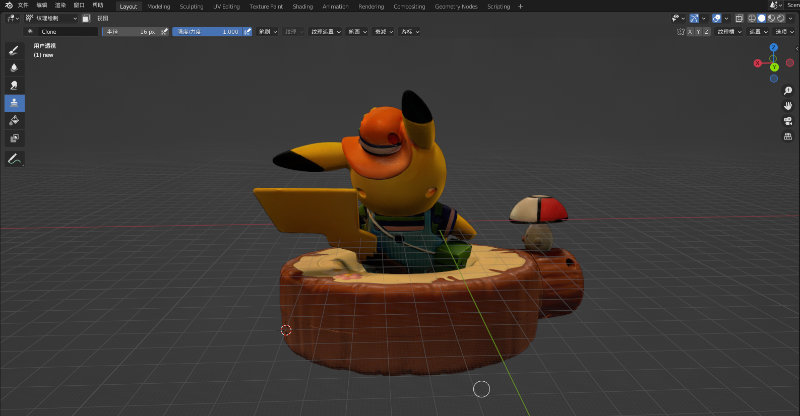Switch to solid viewport shading
Screen dimensions: 800x416
(x=761, y=18)
